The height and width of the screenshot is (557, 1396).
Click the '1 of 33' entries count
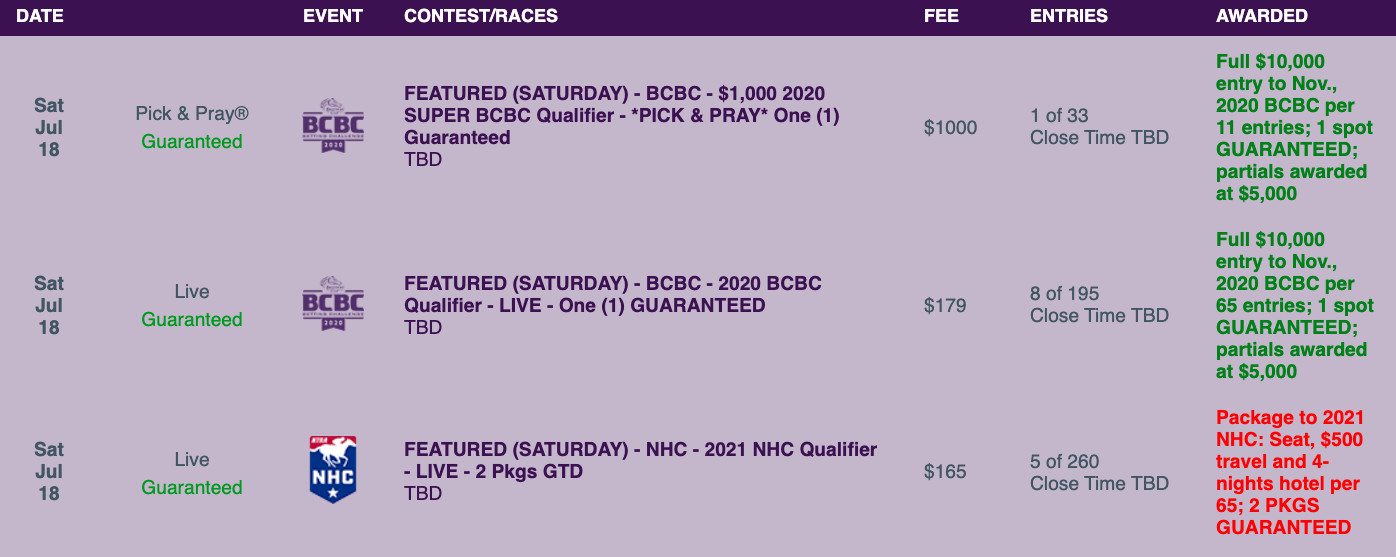pyautogui.click(x=1059, y=116)
